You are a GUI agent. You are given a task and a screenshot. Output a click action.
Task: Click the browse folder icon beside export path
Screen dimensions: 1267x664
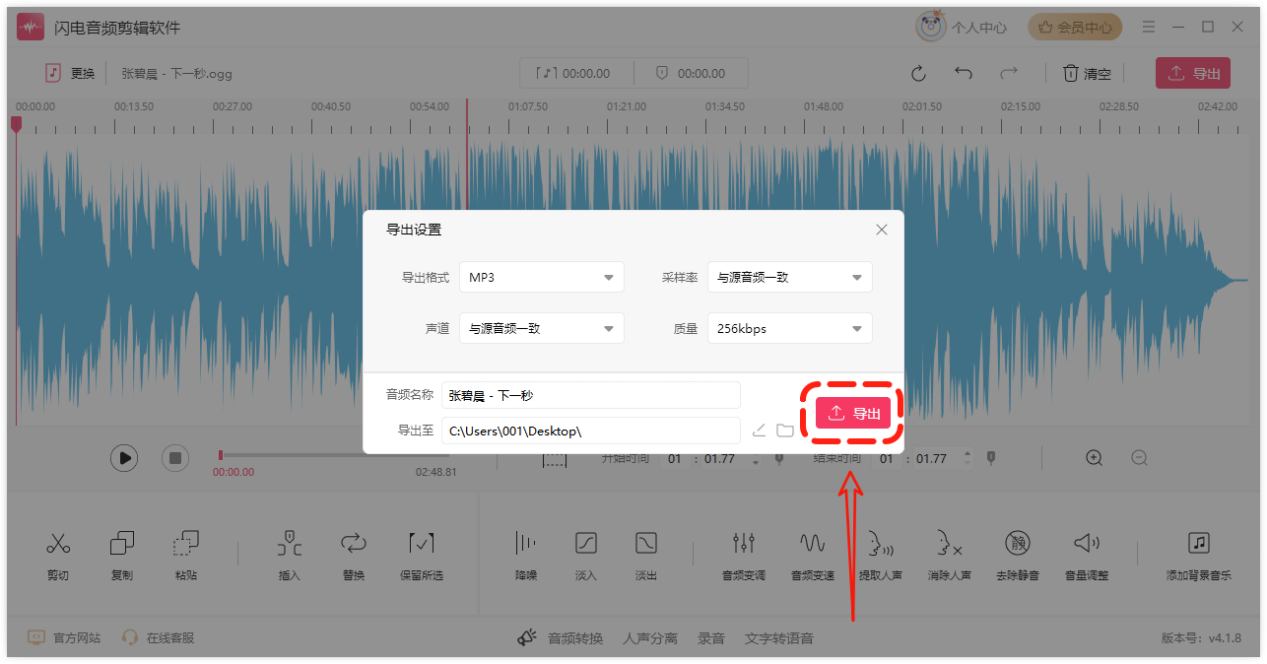click(785, 430)
